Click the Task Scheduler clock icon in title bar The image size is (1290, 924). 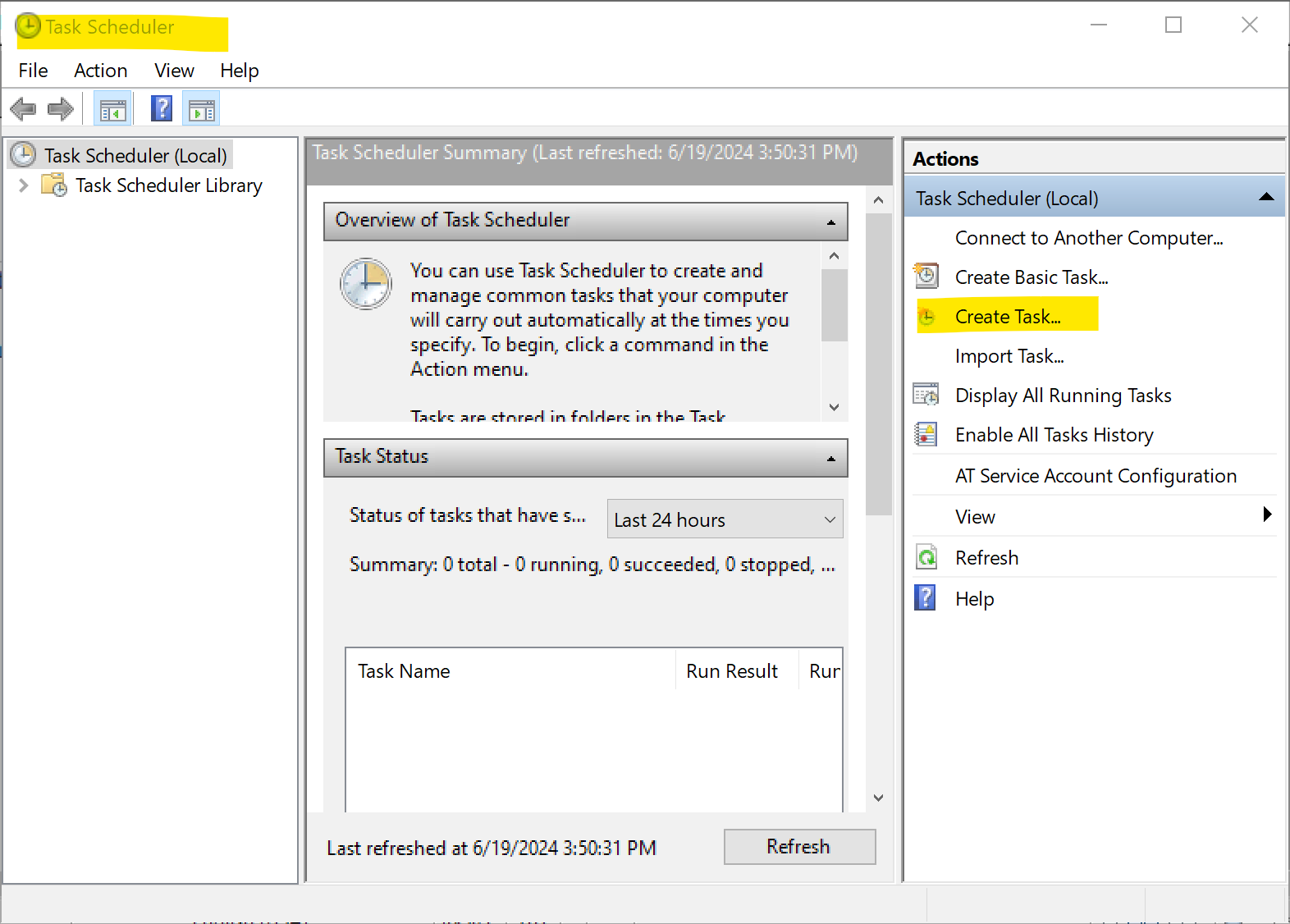pyautogui.click(x=28, y=26)
